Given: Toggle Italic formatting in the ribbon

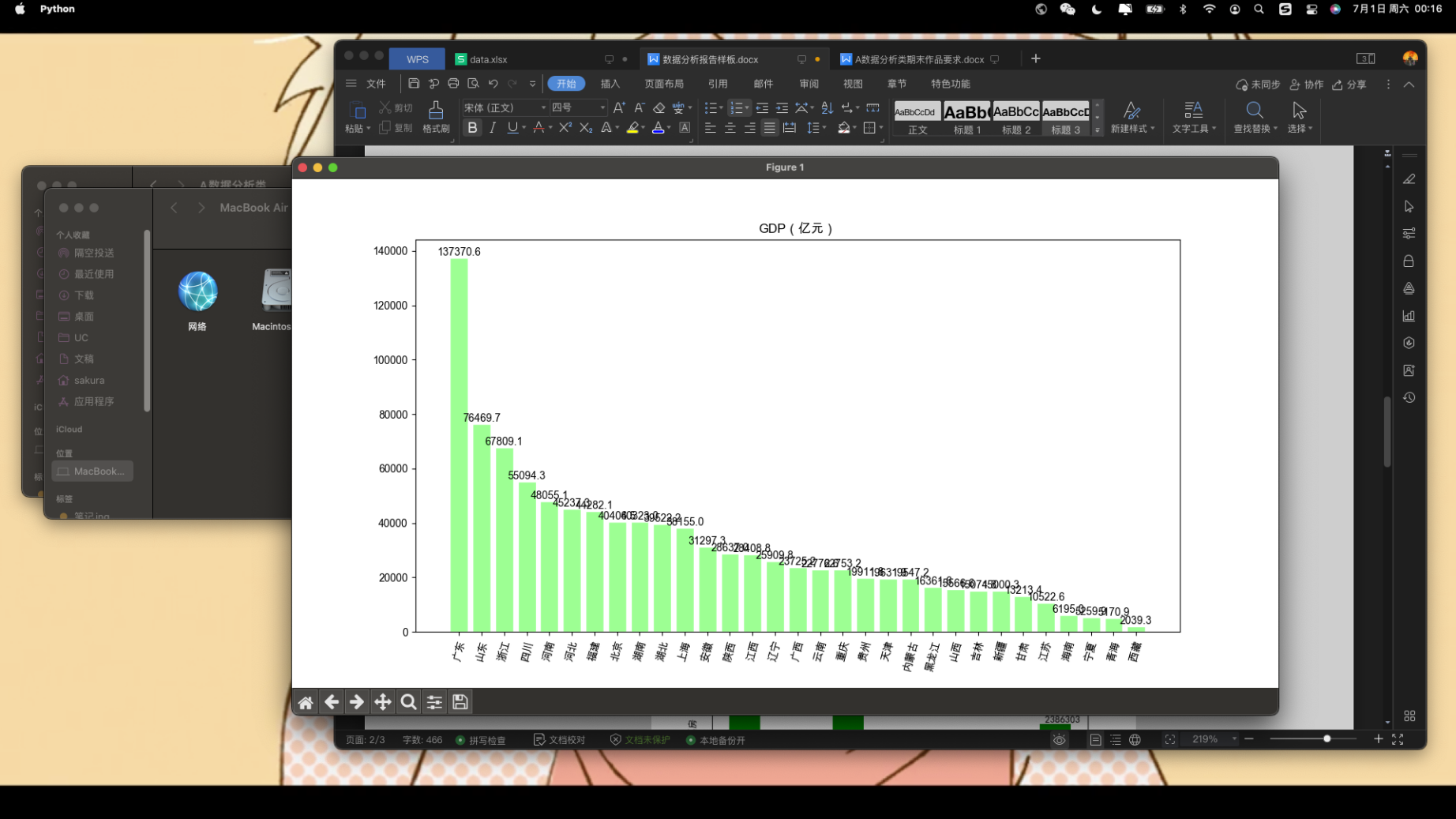Looking at the screenshot, I should click(x=493, y=128).
